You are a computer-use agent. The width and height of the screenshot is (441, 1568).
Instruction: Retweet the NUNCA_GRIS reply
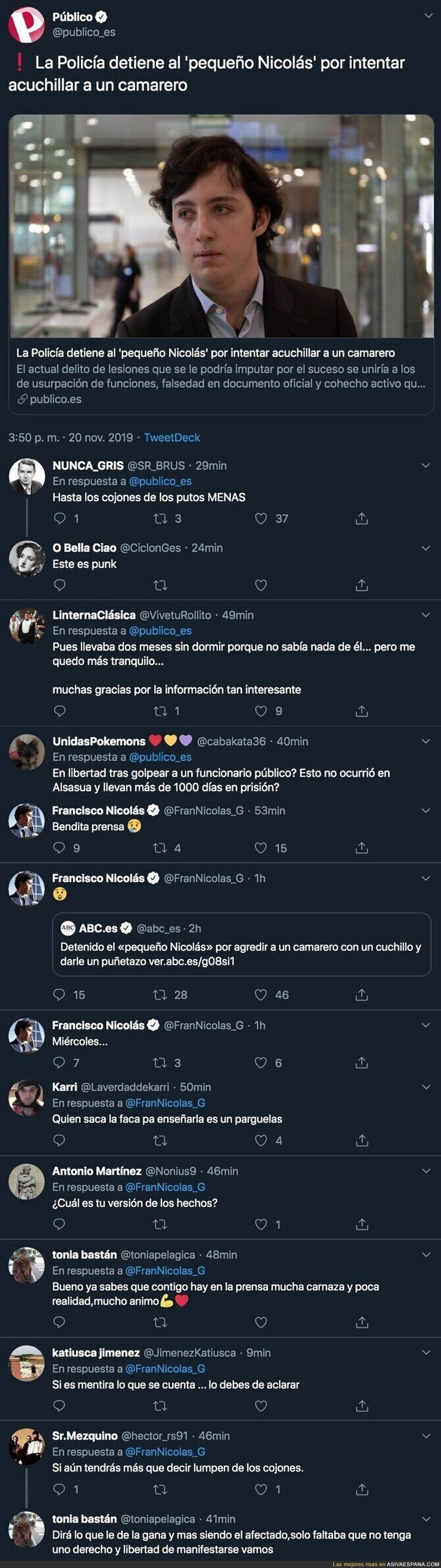tap(161, 519)
